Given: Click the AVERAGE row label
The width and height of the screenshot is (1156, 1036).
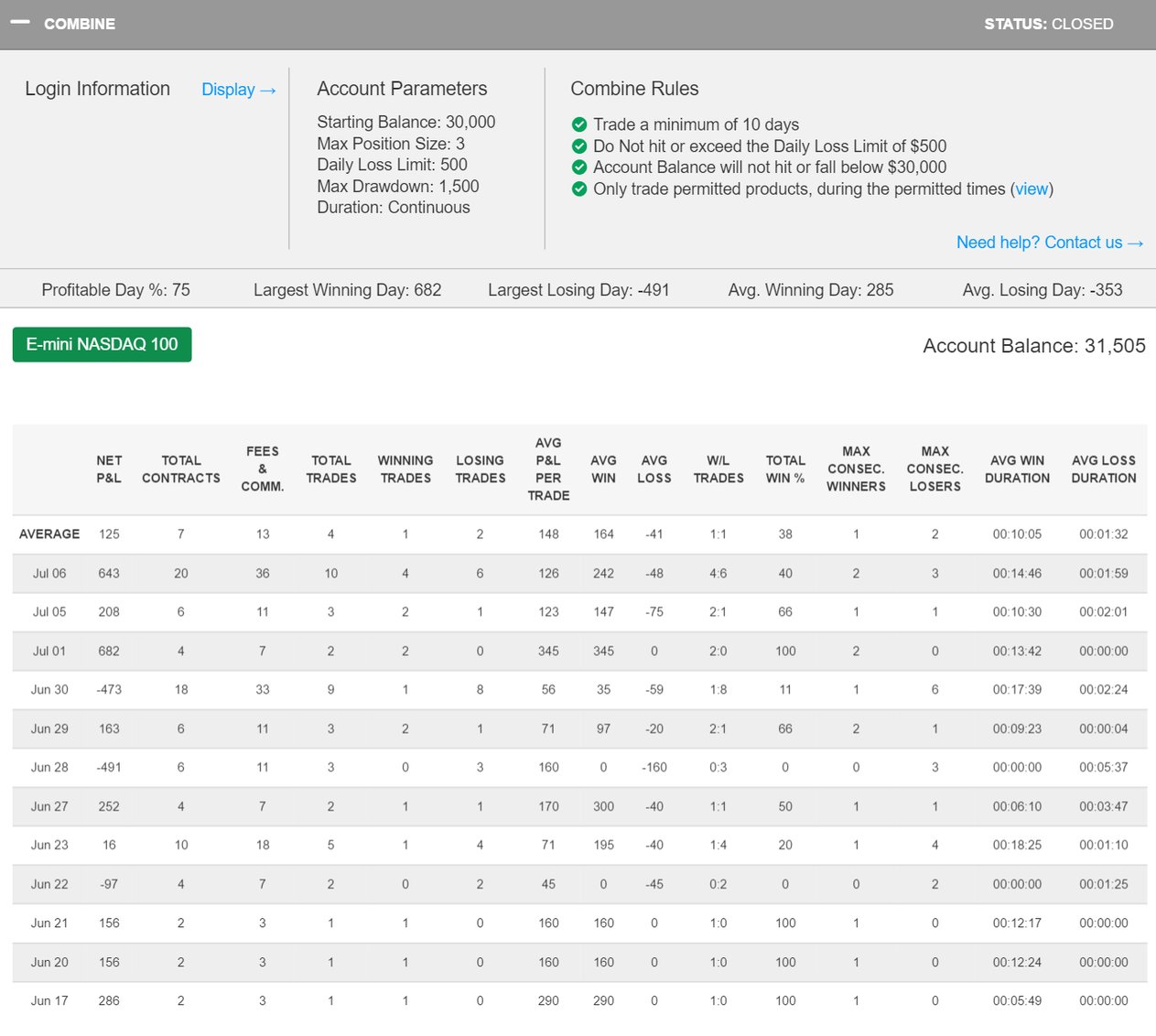Looking at the screenshot, I should pos(49,534).
